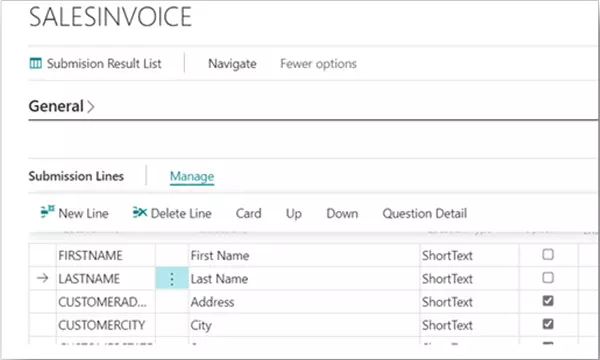Select the LASTNAME code cell

tap(106, 279)
